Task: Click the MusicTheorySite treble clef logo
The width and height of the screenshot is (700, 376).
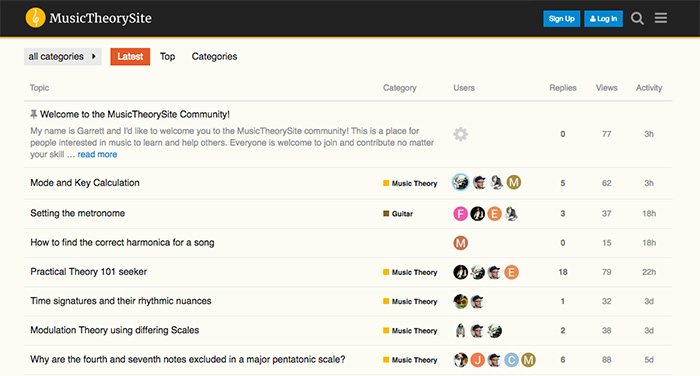Action: point(35,18)
